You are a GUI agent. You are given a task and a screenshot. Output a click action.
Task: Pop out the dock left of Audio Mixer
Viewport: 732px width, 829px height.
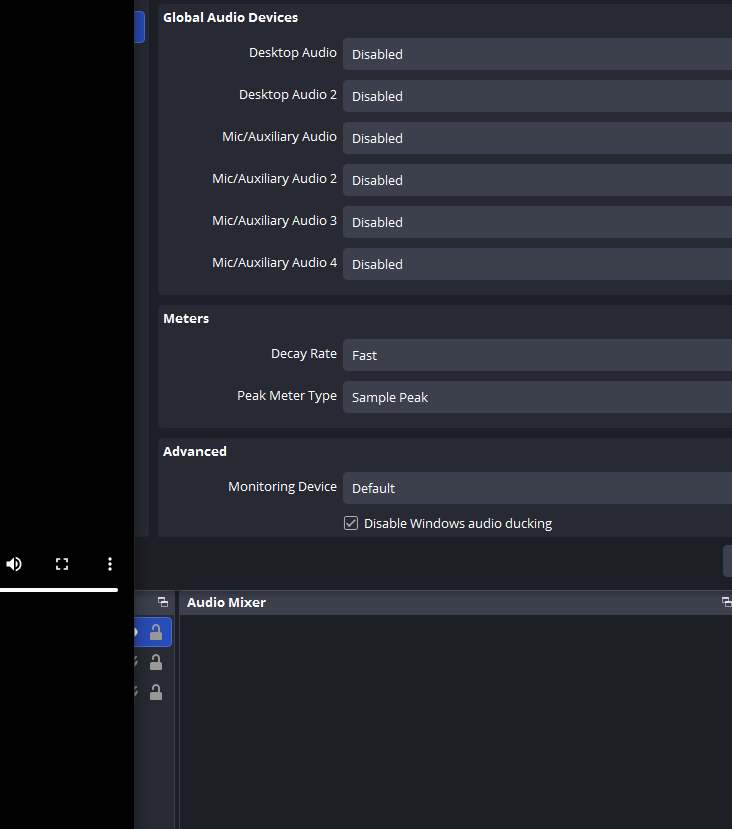coord(163,602)
